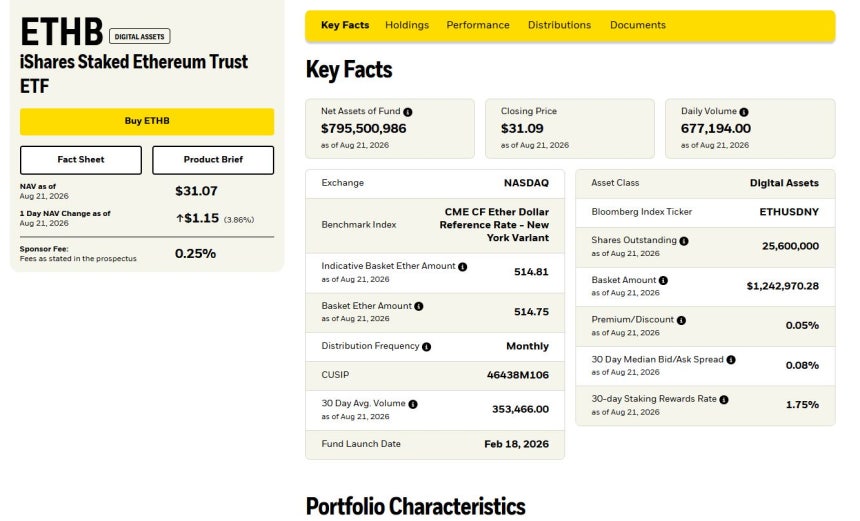Click Net Assets value $795,500,986
The image size is (860, 521).
click(364, 128)
